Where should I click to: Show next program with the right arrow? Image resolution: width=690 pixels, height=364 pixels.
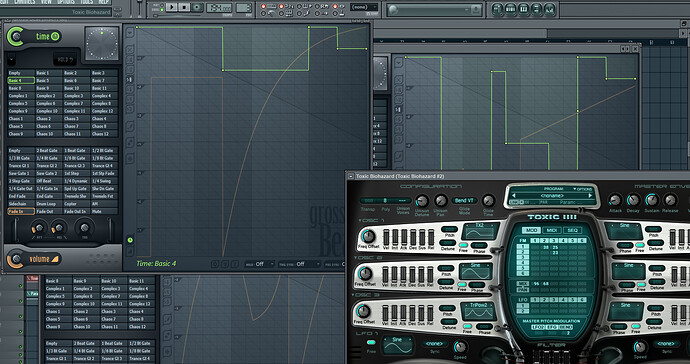tap(591, 195)
